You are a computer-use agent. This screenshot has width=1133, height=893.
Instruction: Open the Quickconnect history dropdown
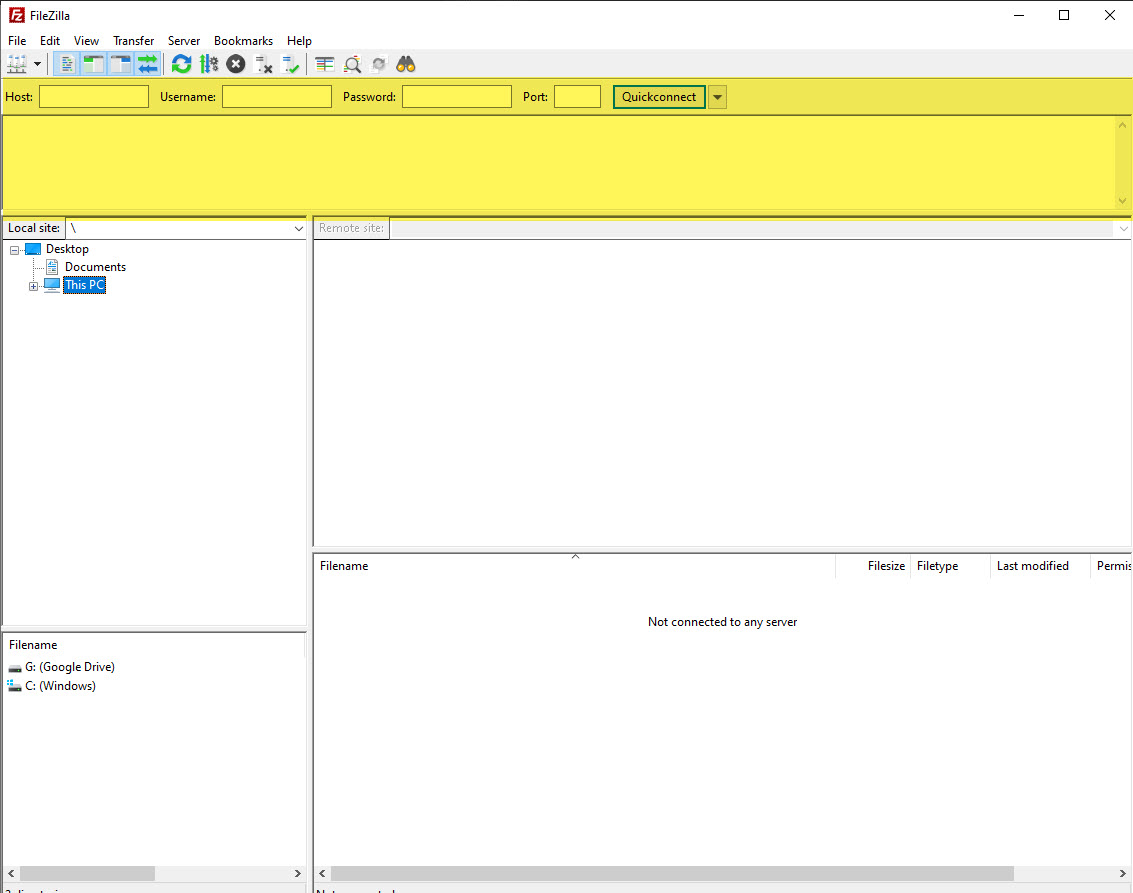(717, 97)
